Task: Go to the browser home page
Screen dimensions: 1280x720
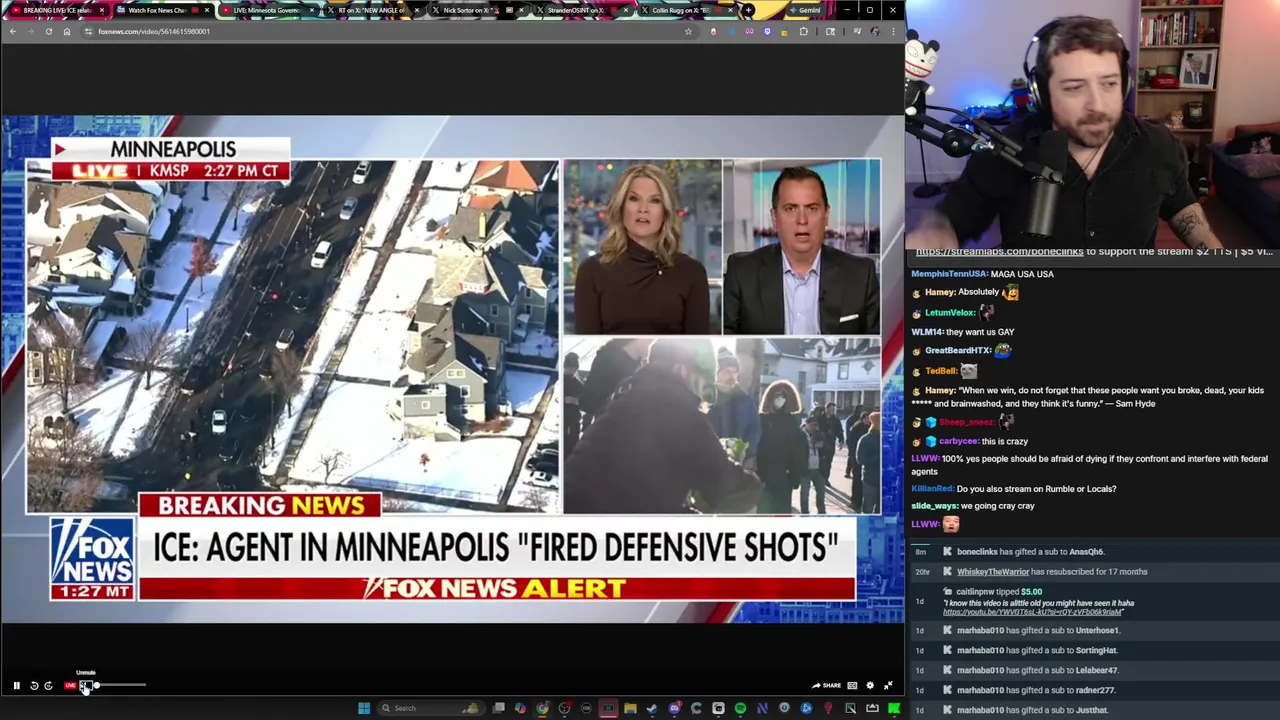Action: click(x=67, y=31)
